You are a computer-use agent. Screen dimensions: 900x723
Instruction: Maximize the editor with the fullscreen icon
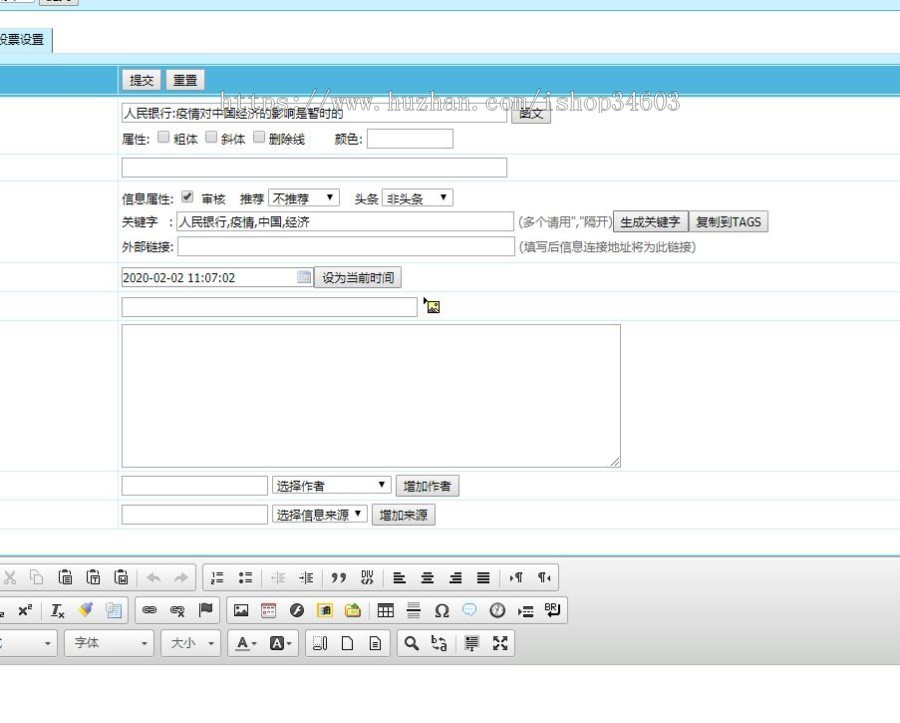click(x=500, y=643)
